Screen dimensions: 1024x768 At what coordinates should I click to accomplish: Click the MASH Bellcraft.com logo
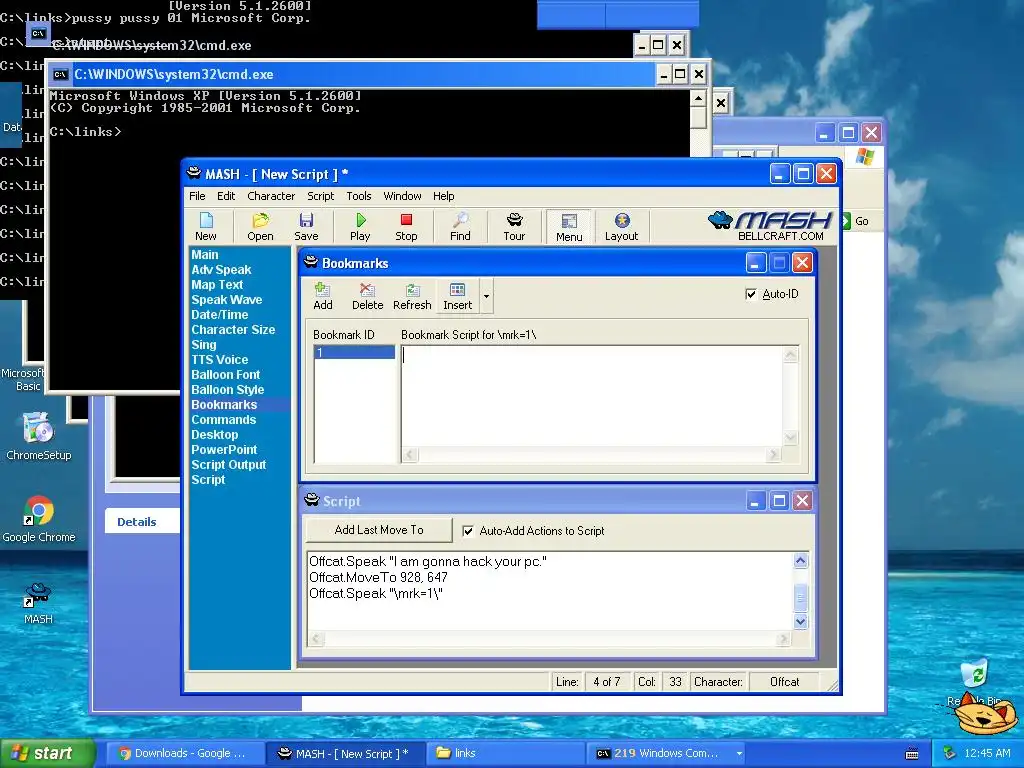pyautogui.click(x=771, y=226)
